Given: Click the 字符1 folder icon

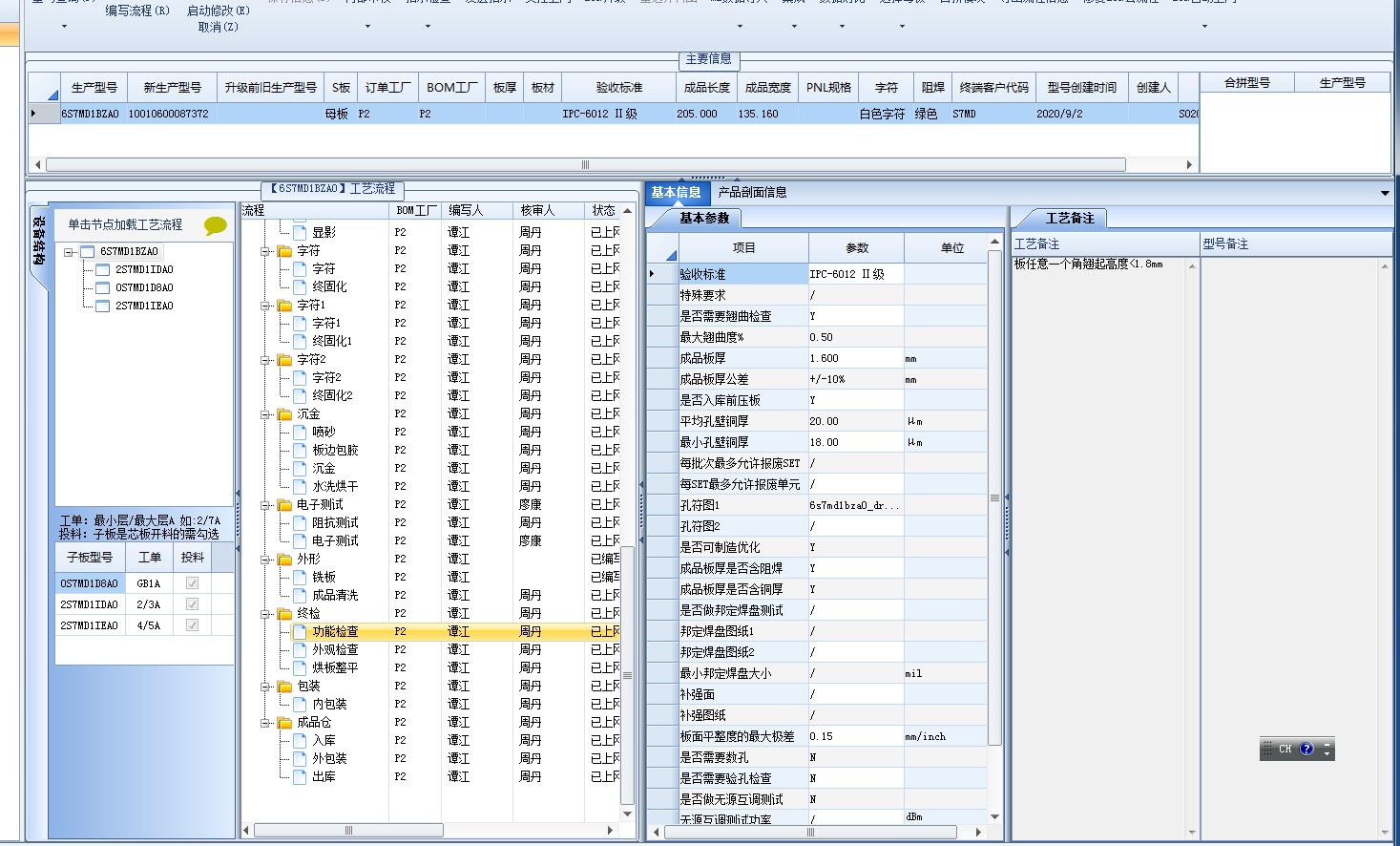Looking at the screenshot, I should pos(284,306).
